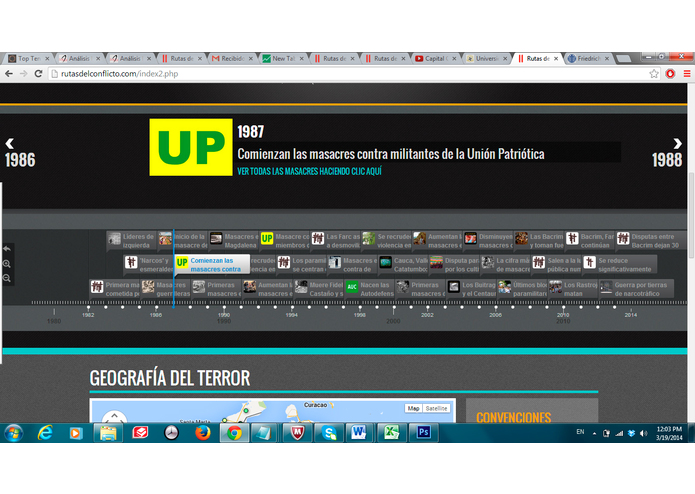Select 'Masacres contra de' middle-row event
The width and height of the screenshot is (695, 494).
click(352, 265)
